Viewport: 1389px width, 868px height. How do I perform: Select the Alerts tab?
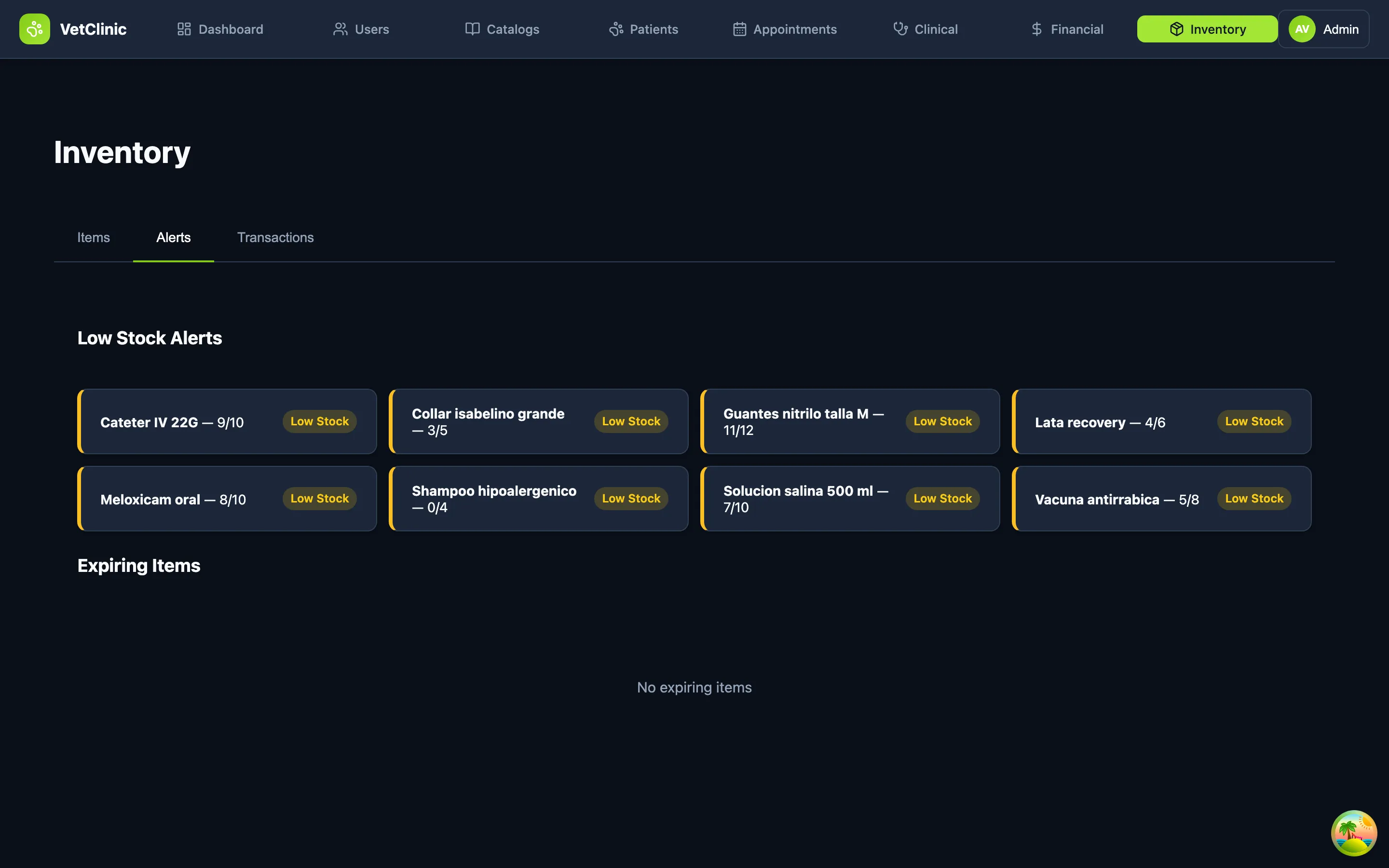(x=173, y=238)
